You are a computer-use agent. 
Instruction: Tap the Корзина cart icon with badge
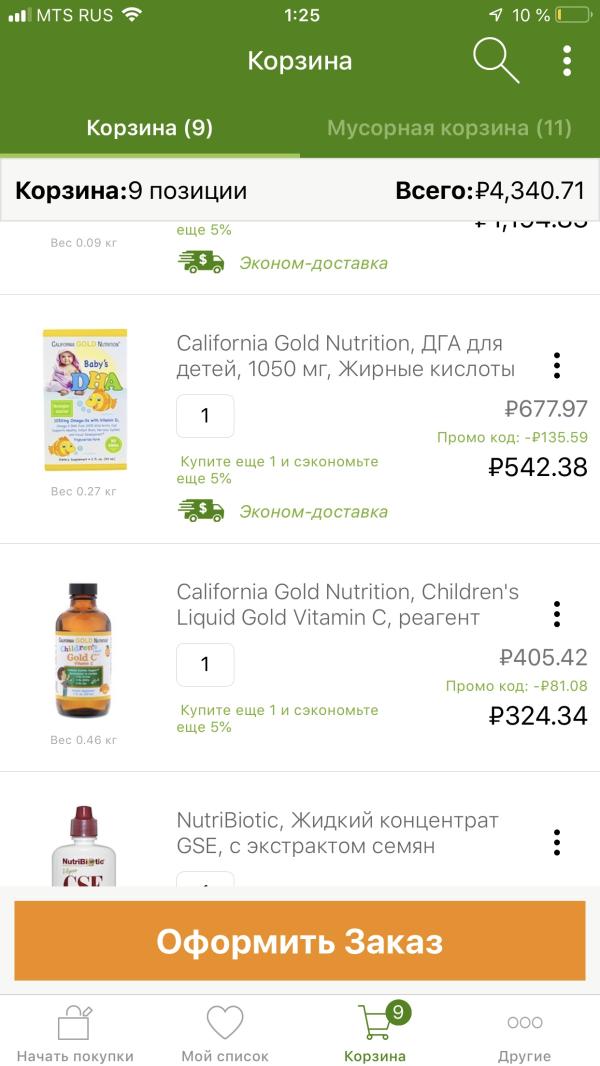(375, 1023)
